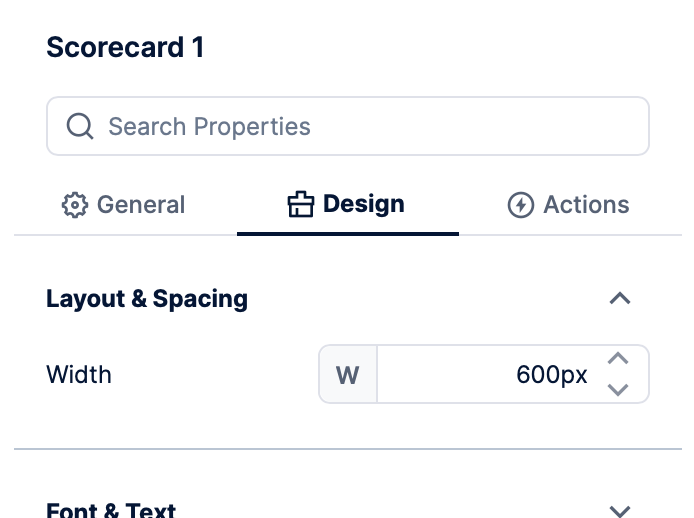Click the Width property label
Screen dimensions: 694x518
point(79,375)
